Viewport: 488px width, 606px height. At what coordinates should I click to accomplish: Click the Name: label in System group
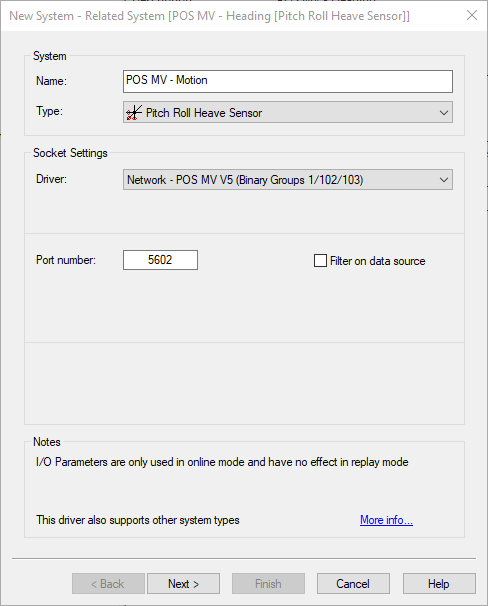coord(51,81)
